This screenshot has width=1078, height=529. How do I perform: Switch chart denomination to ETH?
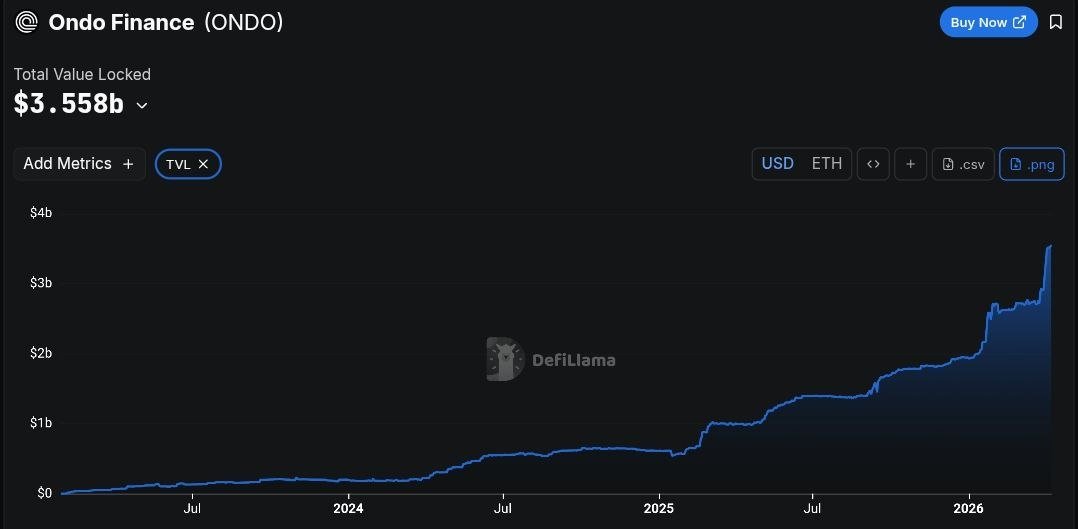tap(826, 164)
